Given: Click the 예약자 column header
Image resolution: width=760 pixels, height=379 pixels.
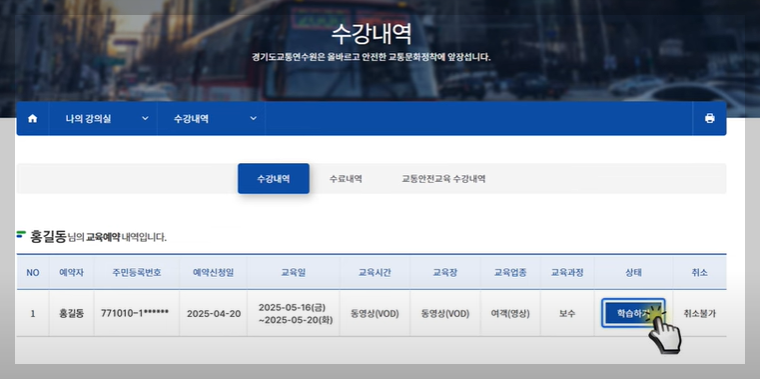Looking at the screenshot, I should coord(71,272).
